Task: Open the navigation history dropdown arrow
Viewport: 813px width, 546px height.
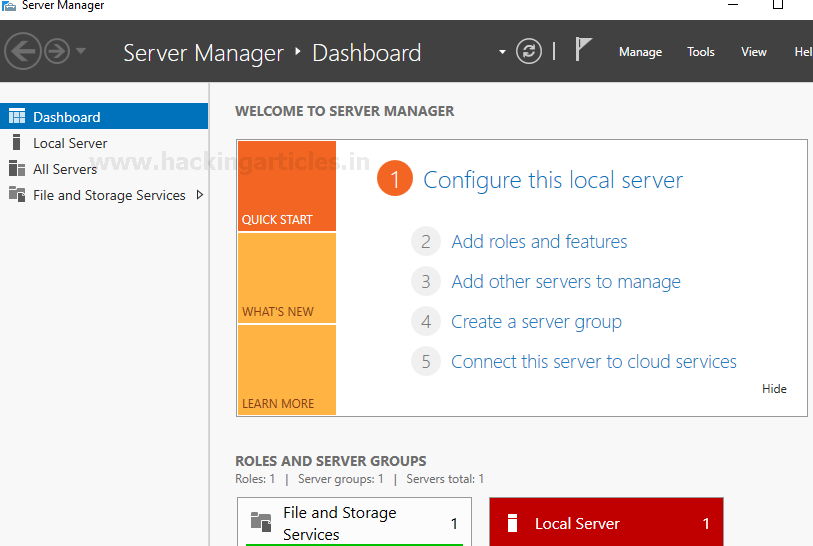Action: click(81, 51)
